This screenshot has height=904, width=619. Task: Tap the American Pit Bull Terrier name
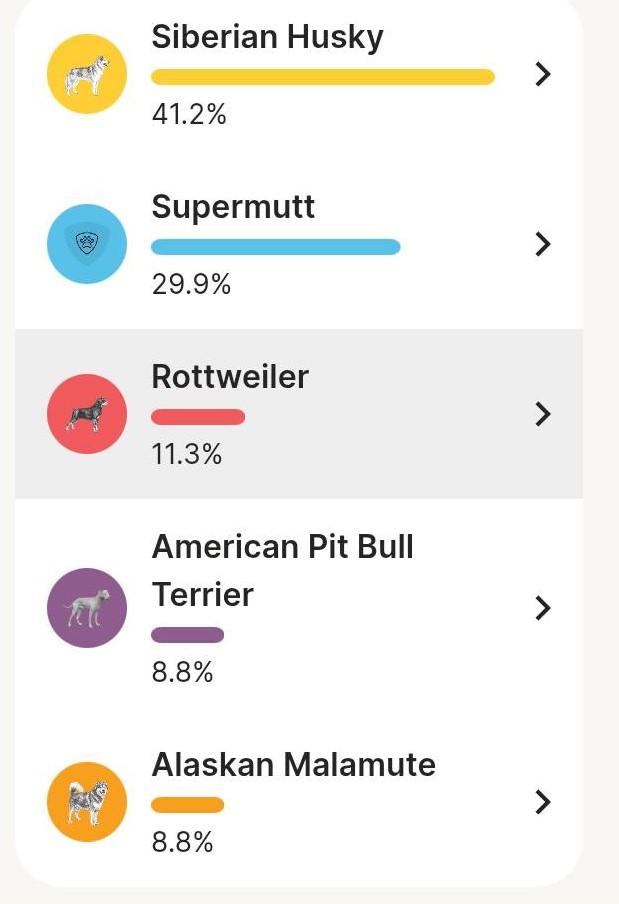(x=282, y=570)
